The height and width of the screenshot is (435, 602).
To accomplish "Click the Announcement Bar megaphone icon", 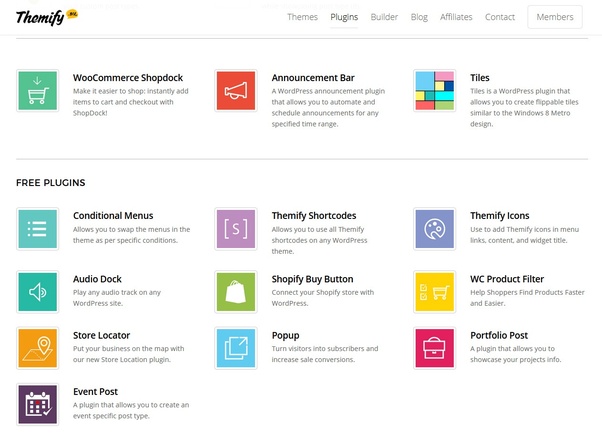I will [236, 91].
